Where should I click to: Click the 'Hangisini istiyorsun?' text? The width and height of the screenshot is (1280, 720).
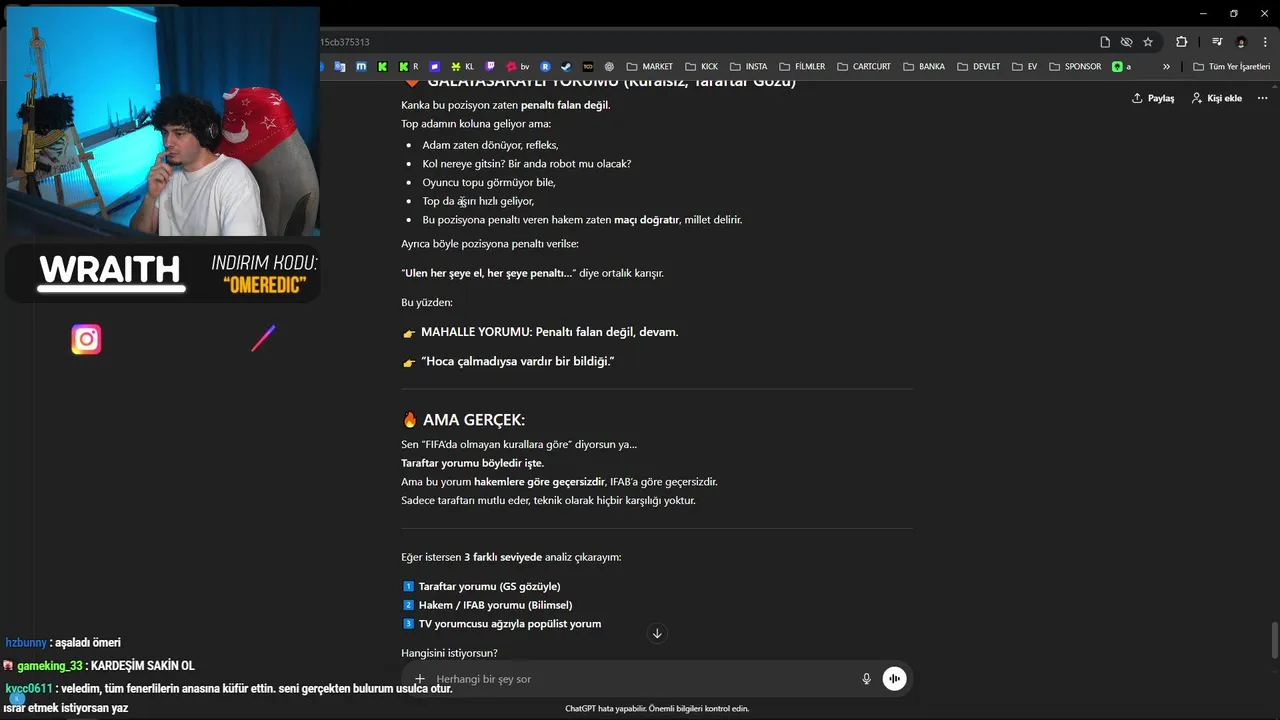[x=449, y=653]
